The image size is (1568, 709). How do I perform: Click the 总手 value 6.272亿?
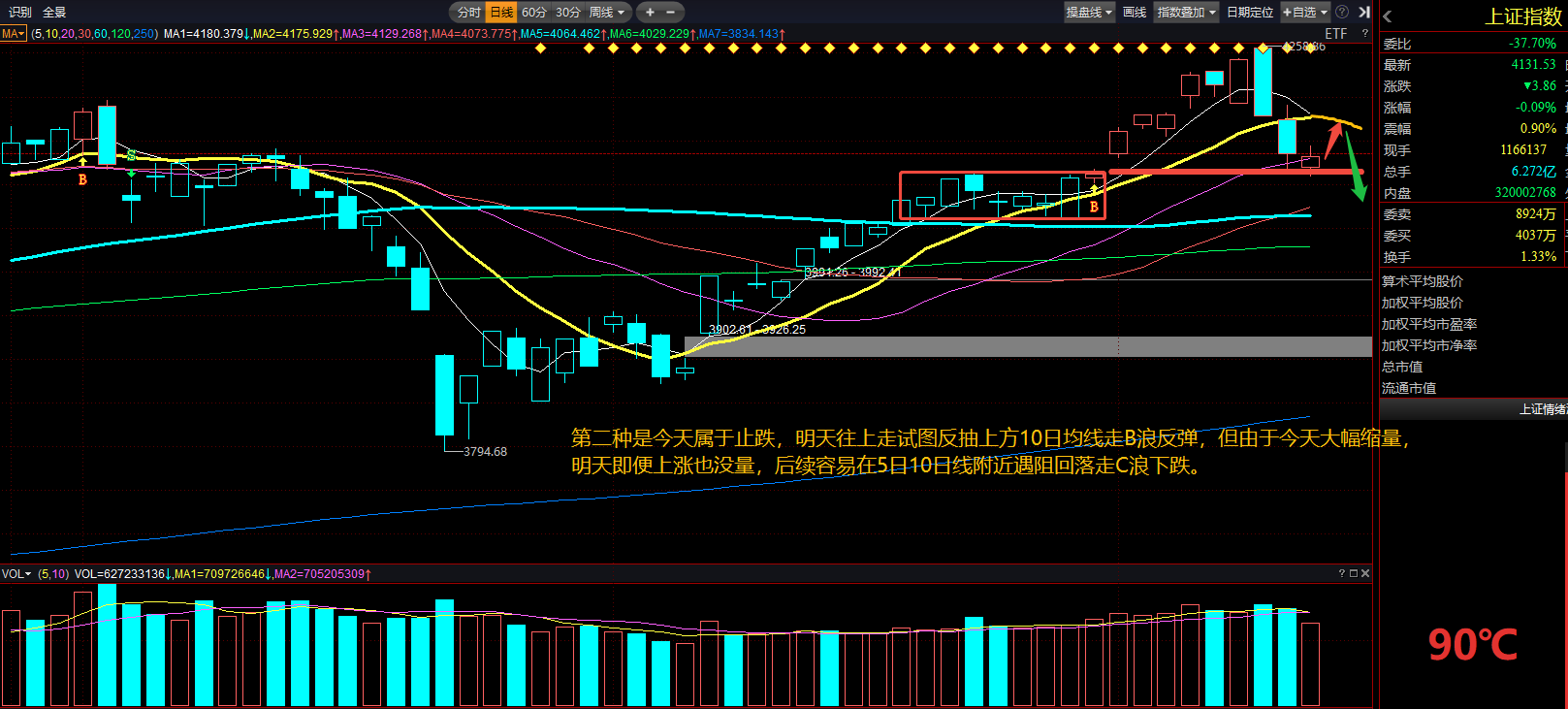click(1533, 172)
